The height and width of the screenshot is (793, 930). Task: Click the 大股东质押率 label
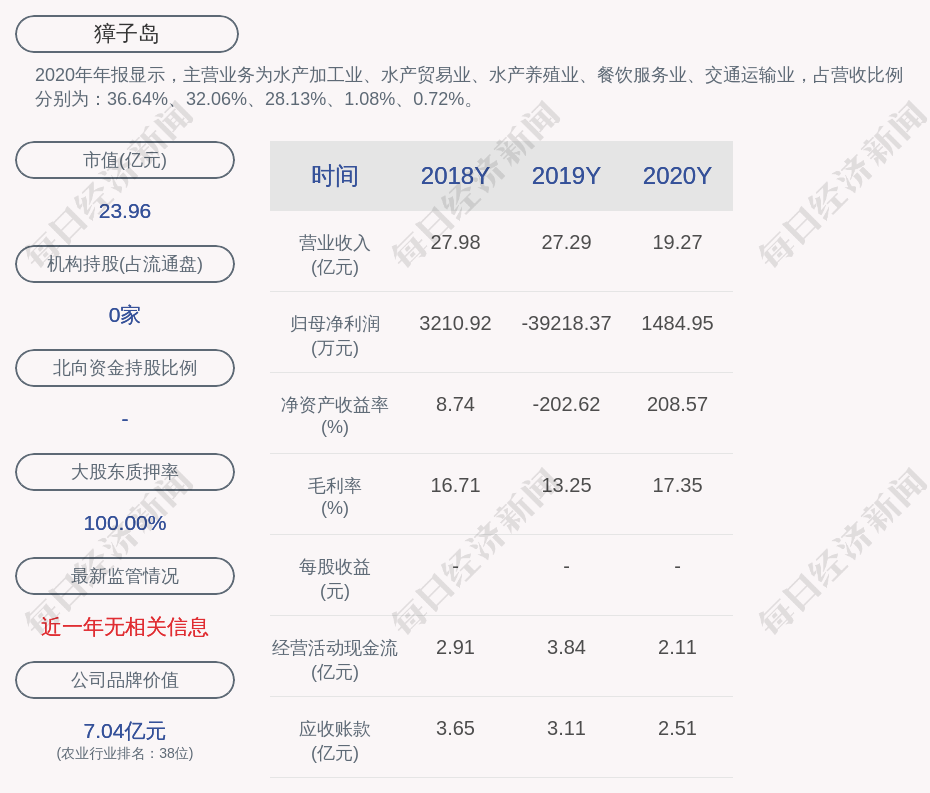click(x=125, y=472)
